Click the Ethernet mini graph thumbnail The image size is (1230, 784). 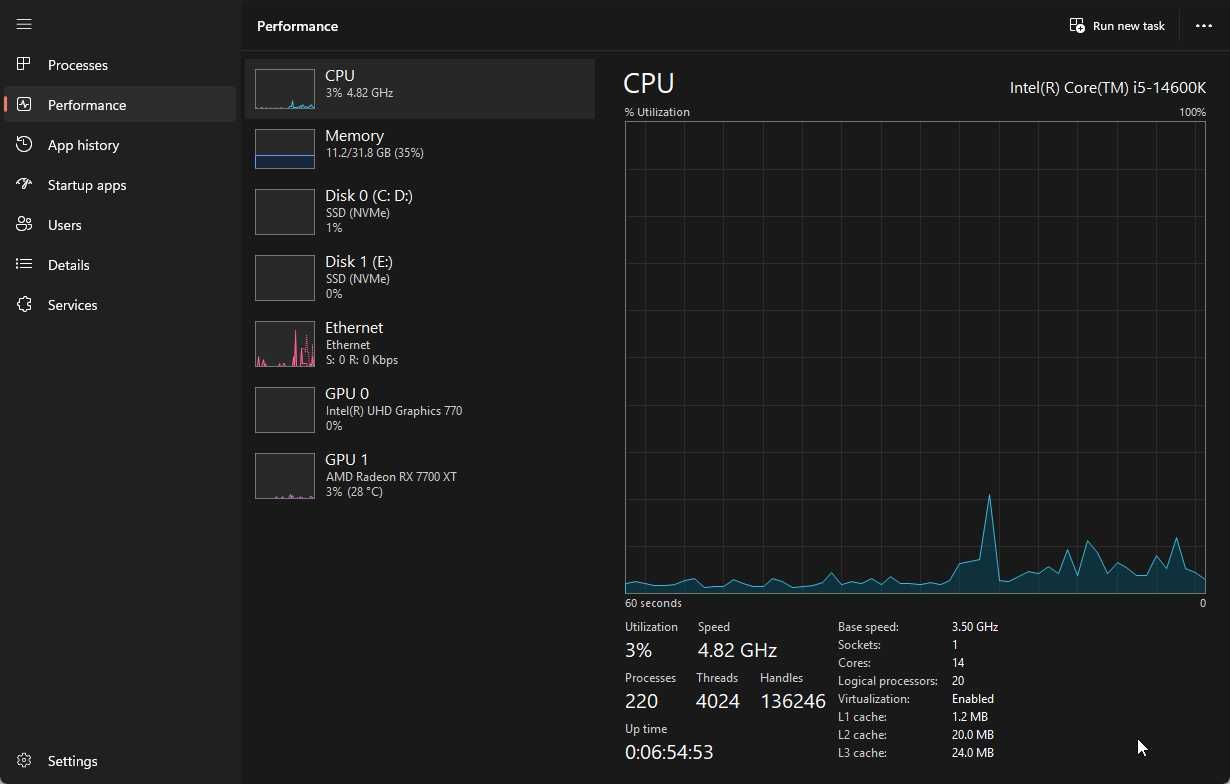pyautogui.click(x=285, y=344)
